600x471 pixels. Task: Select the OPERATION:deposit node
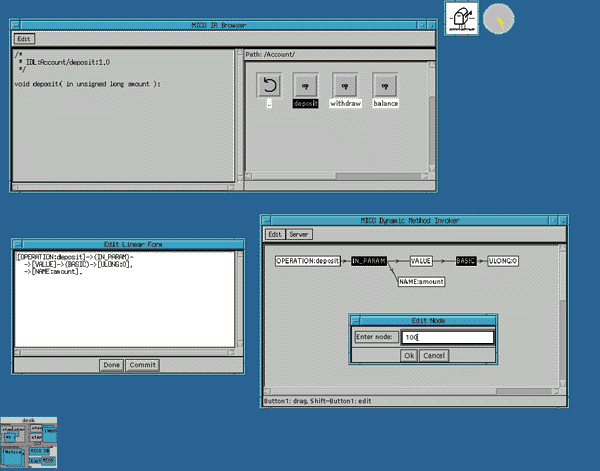(x=308, y=260)
